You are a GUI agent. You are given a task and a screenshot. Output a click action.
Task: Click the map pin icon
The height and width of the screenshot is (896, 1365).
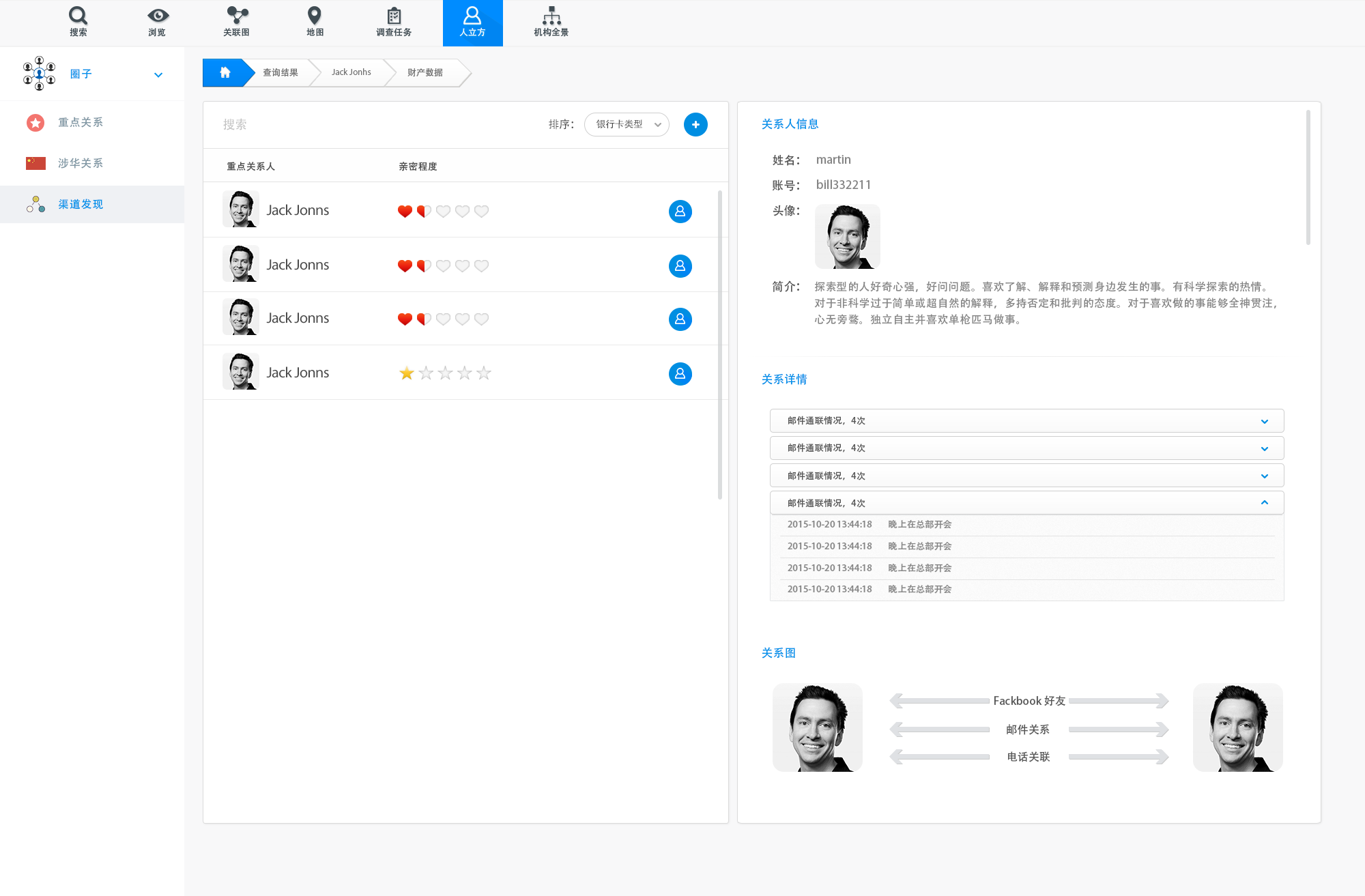click(315, 16)
